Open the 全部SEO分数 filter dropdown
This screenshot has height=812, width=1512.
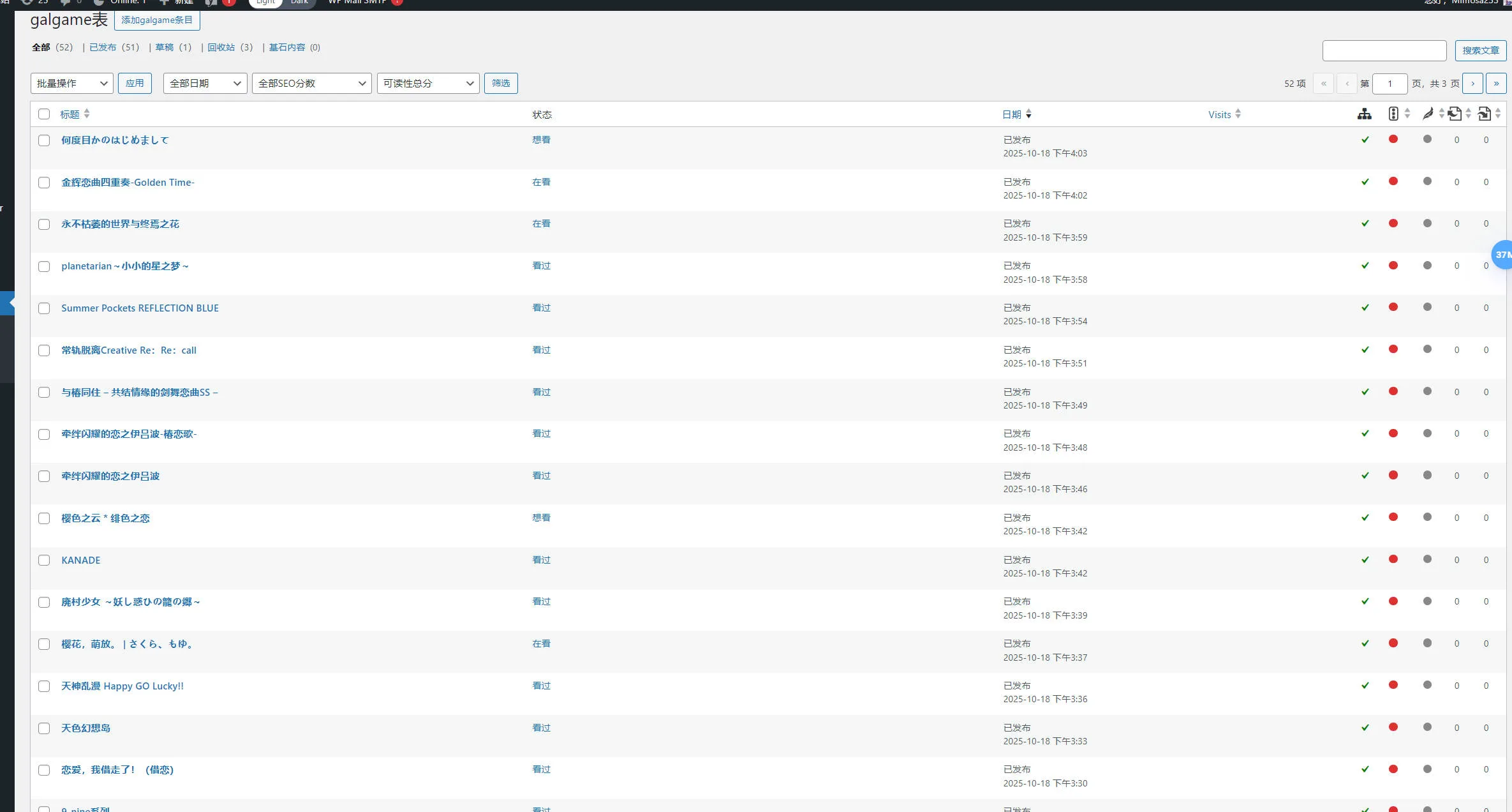coord(311,84)
